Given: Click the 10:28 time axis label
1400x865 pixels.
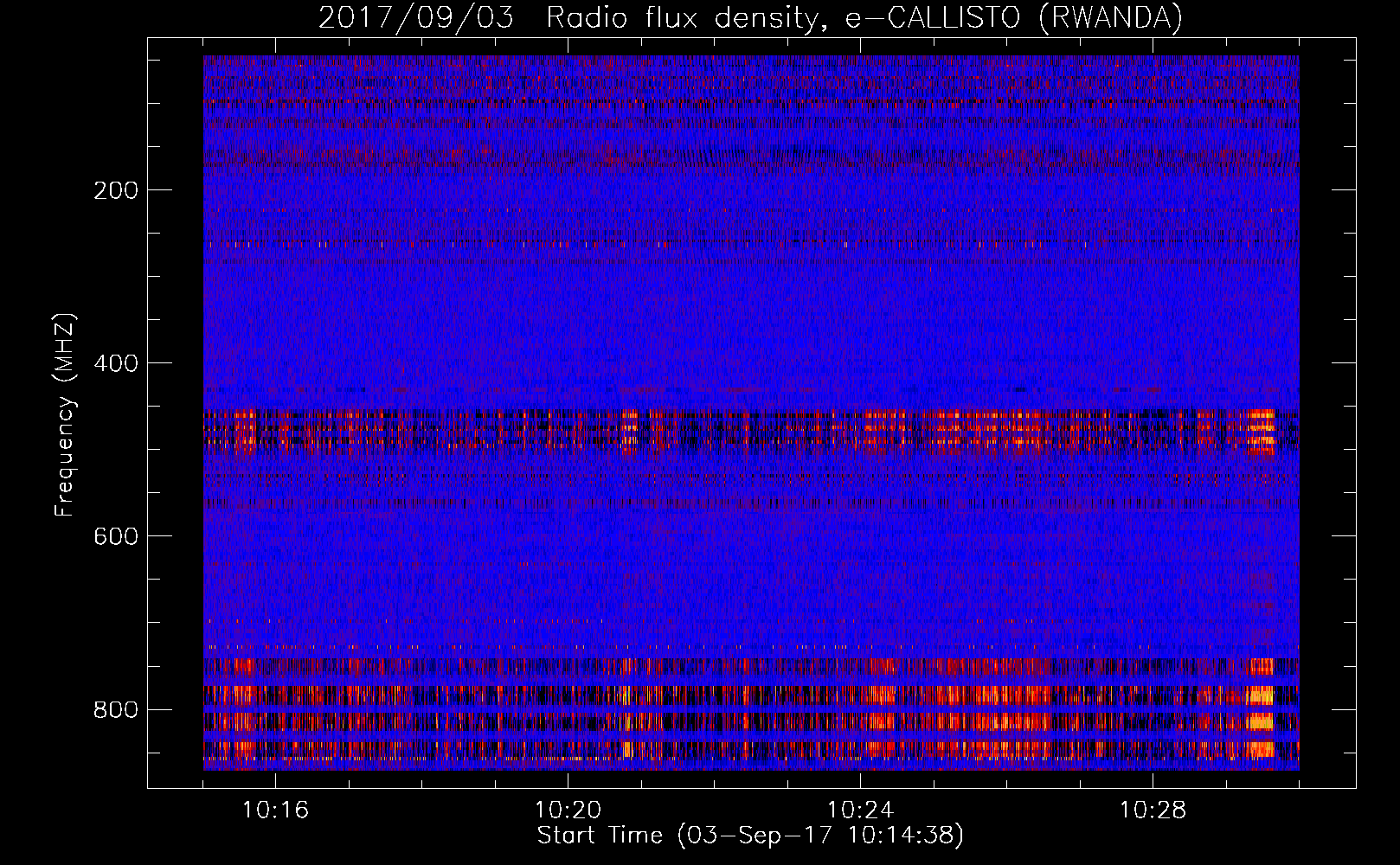Looking at the screenshot, I should (x=1153, y=811).
